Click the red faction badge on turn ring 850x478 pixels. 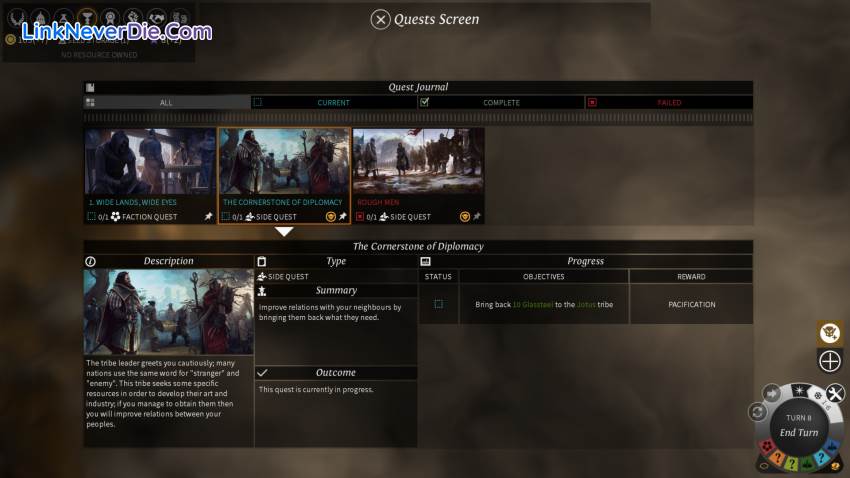[766, 447]
